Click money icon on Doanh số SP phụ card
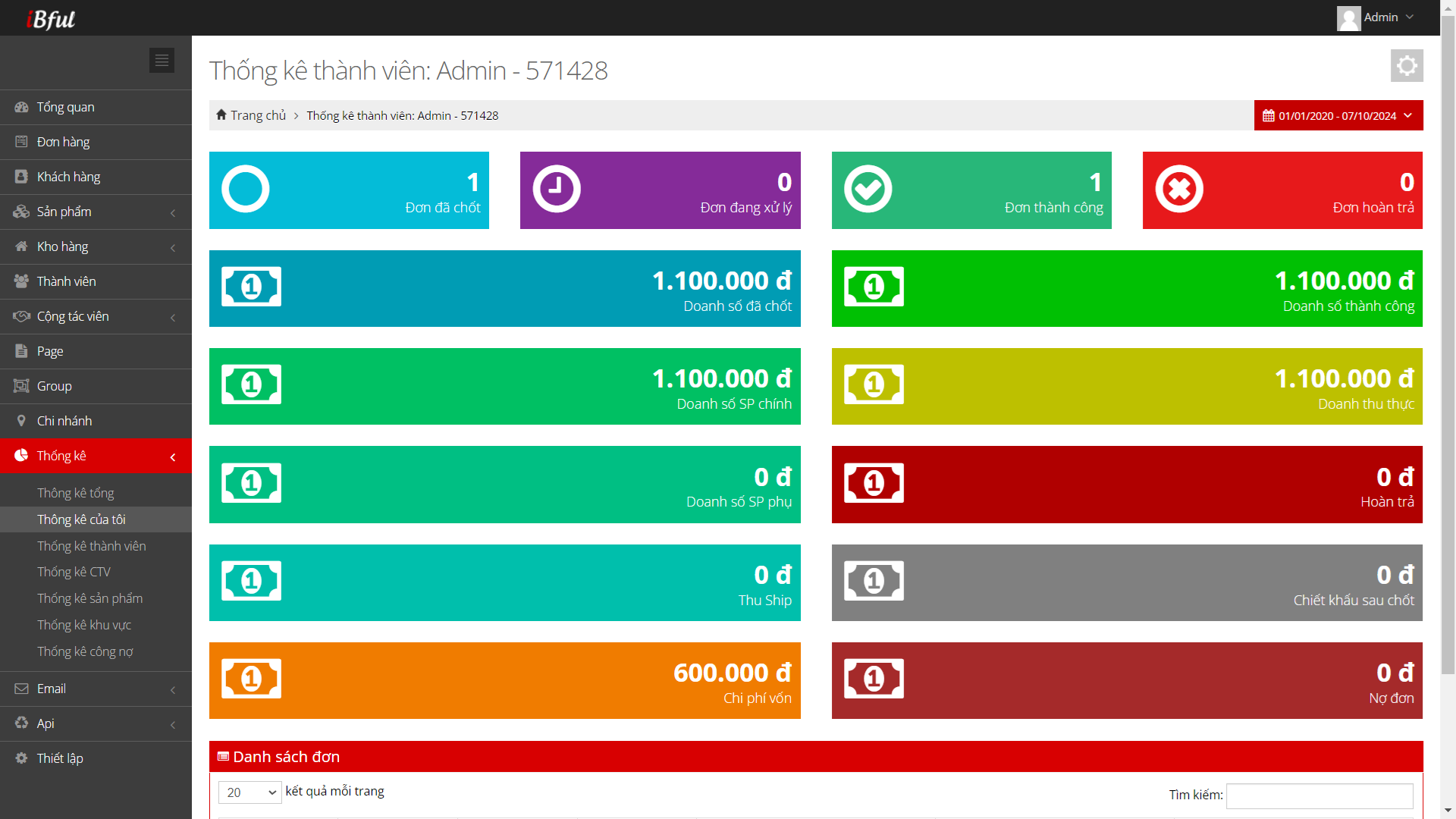Image resolution: width=1456 pixels, height=819 pixels. tap(251, 483)
